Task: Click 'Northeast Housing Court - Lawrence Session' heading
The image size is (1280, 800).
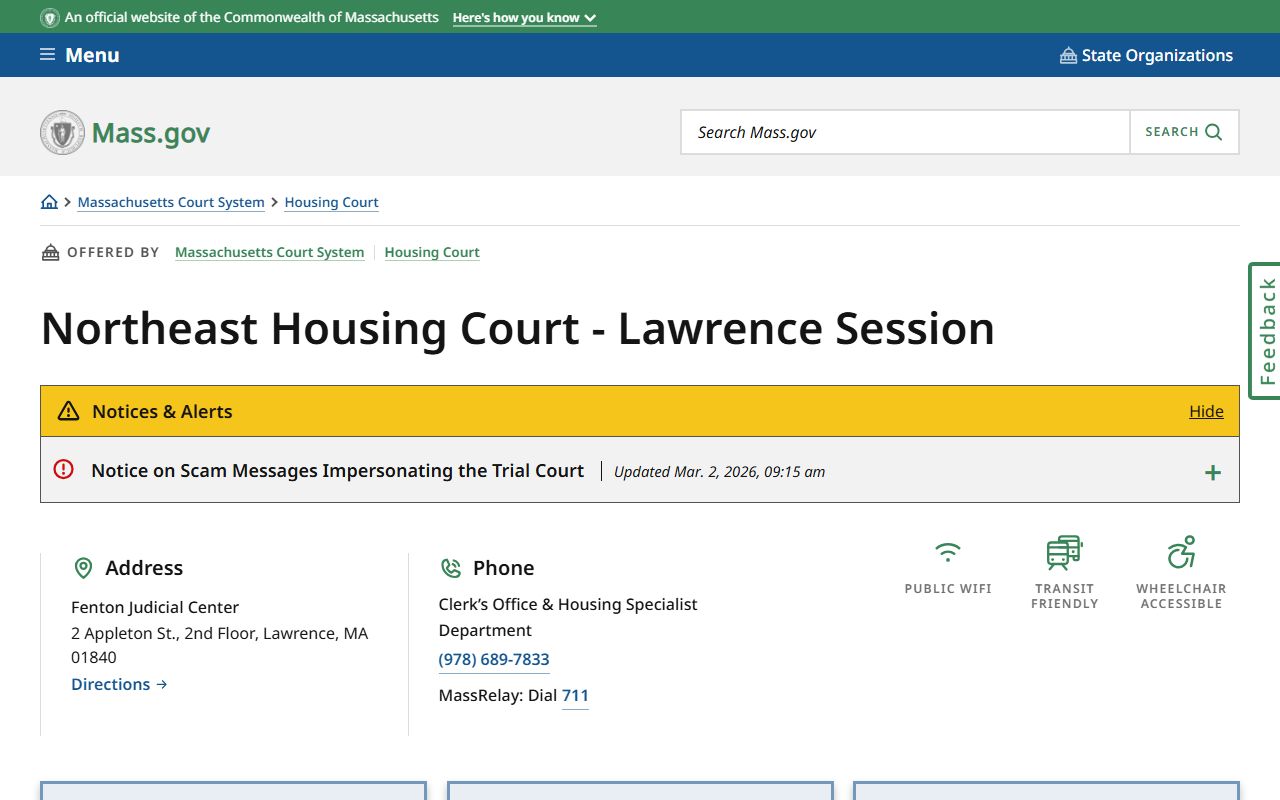Action: click(518, 329)
